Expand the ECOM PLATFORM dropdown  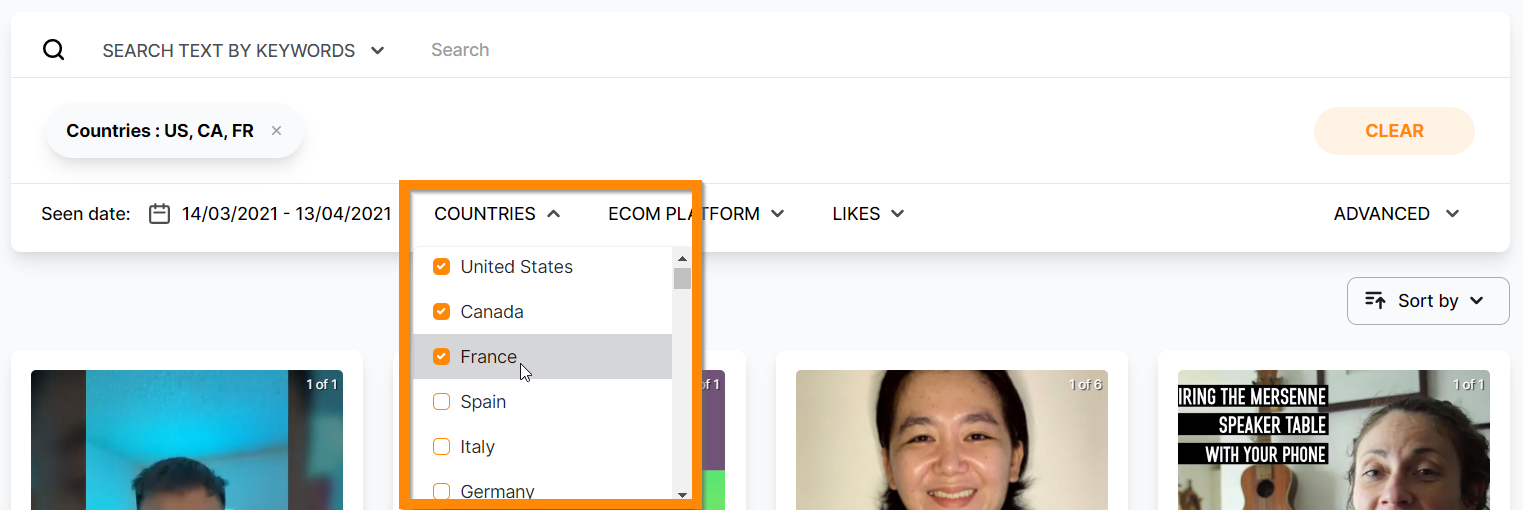click(x=696, y=214)
